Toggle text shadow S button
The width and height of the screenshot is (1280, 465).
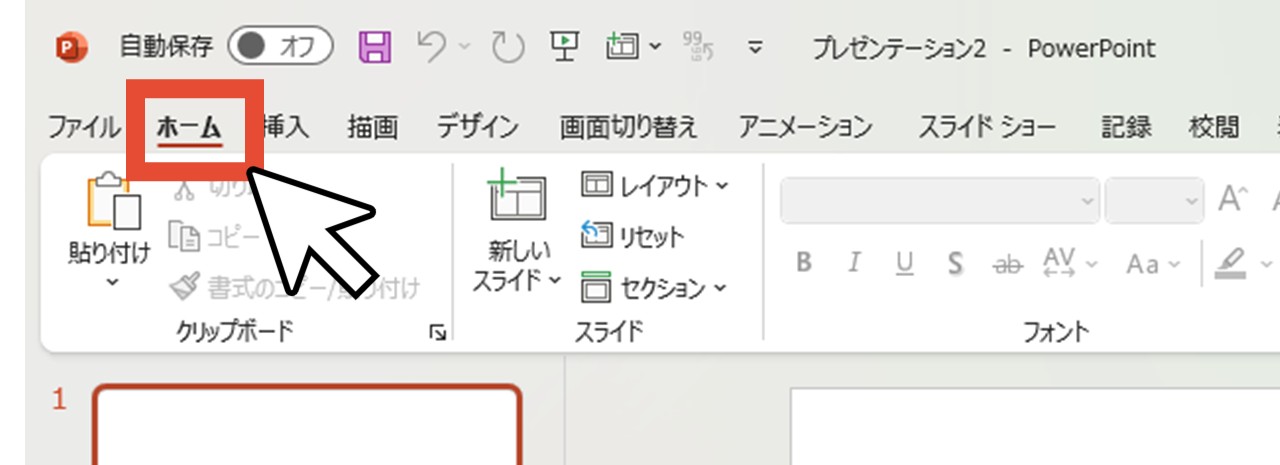coord(956,263)
